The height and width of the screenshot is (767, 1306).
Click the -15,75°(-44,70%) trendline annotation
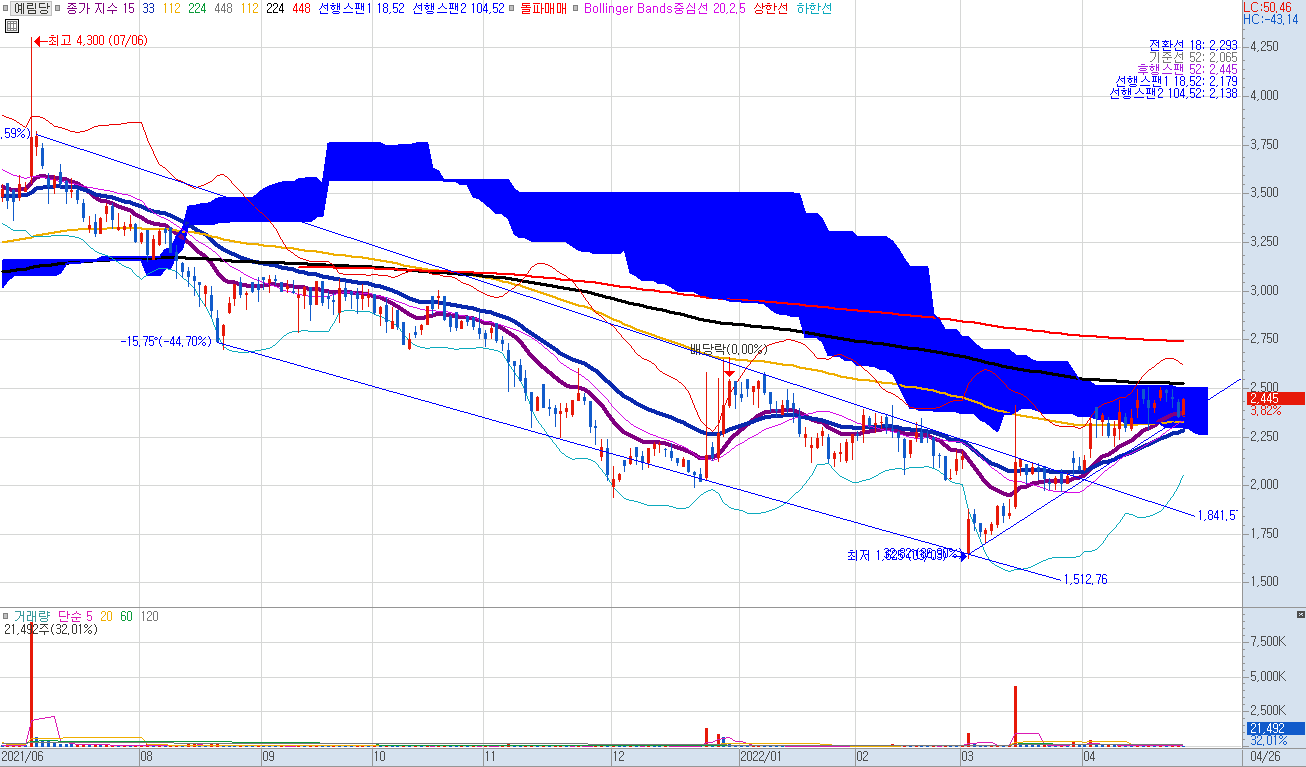click(165, 341)
